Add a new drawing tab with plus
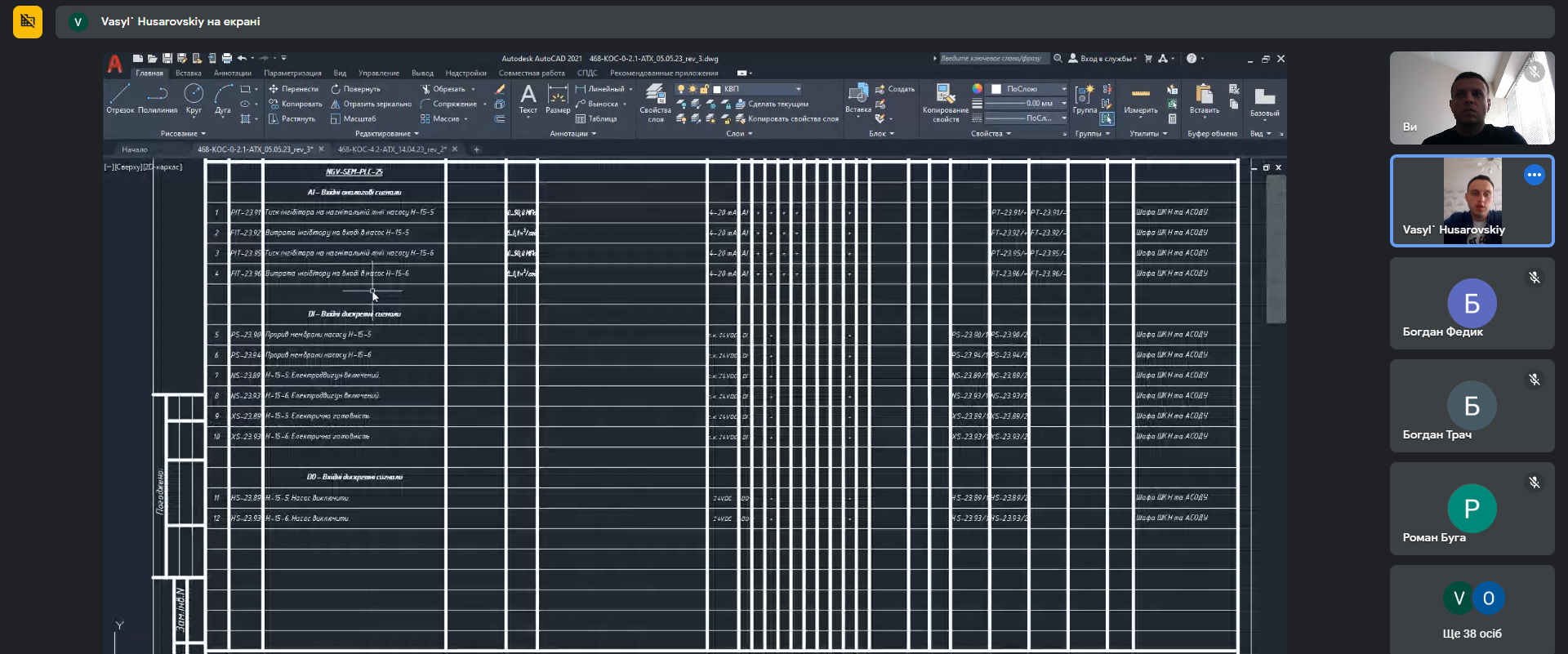The height and width of the screenshot is (654, 1568). pyautogui.click(x=477, y=149)
